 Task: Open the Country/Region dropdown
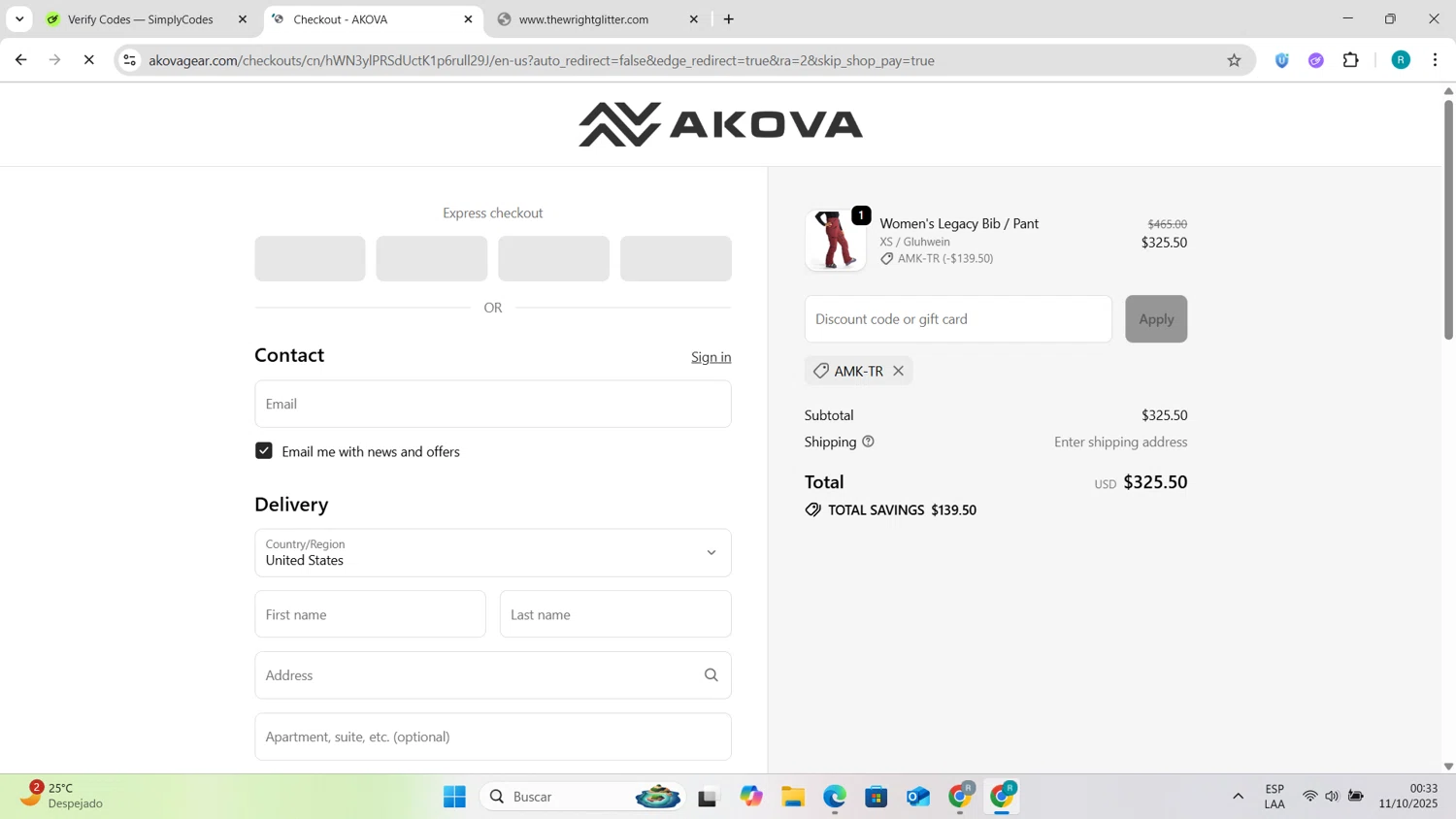492,553
